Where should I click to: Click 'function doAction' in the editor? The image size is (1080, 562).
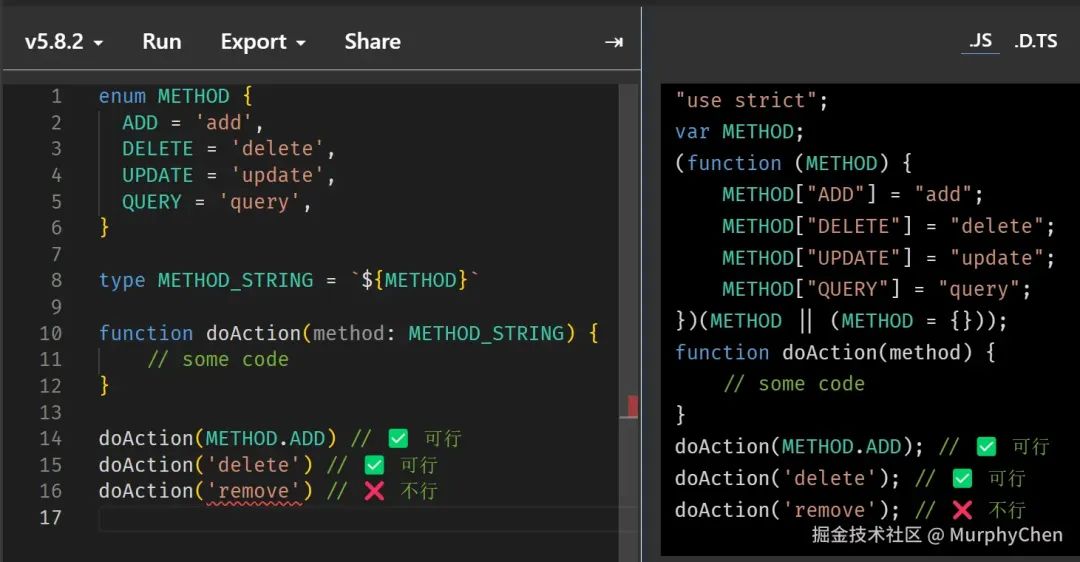(x=200, y=333)
